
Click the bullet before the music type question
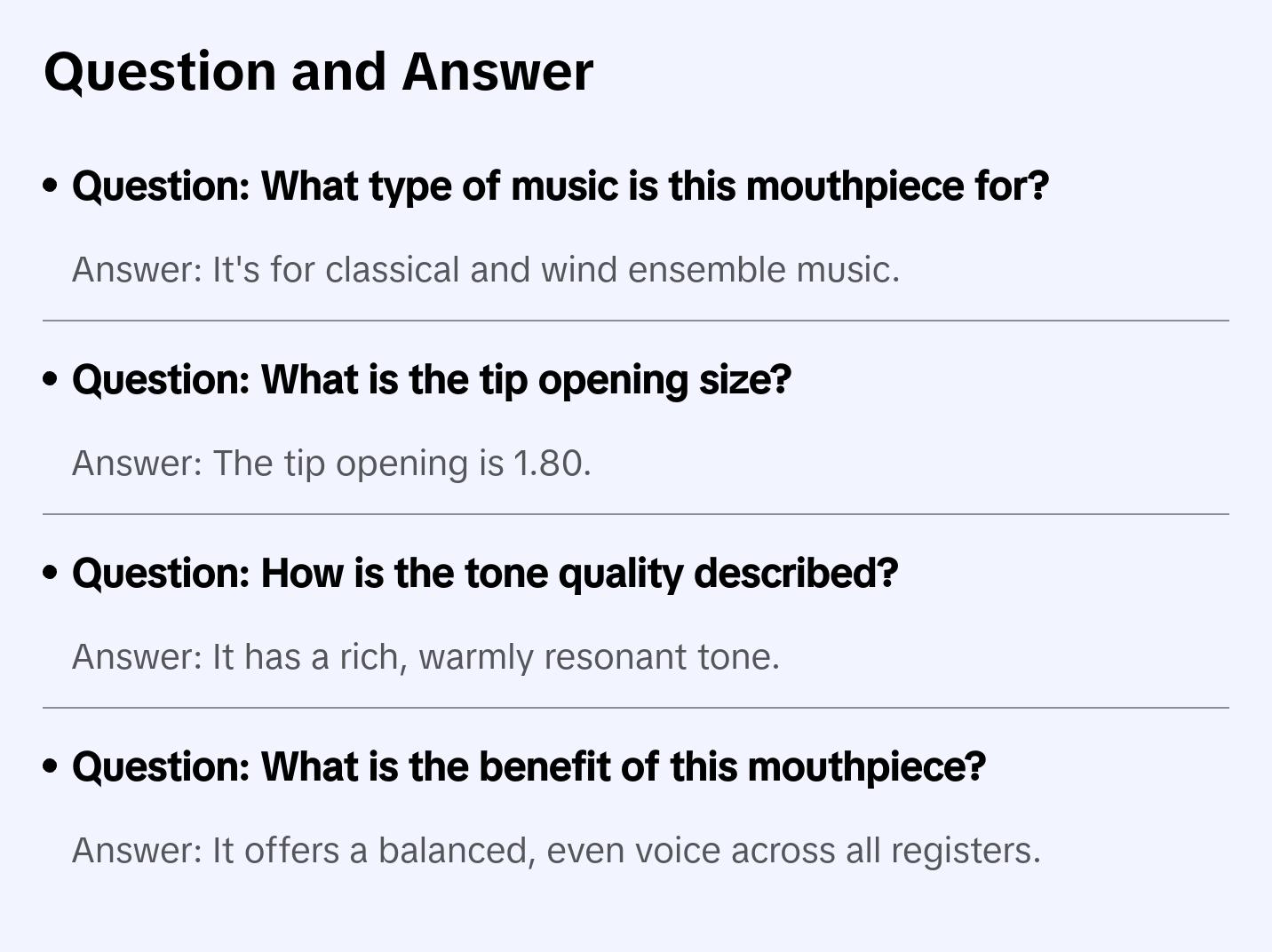[51, 186]
